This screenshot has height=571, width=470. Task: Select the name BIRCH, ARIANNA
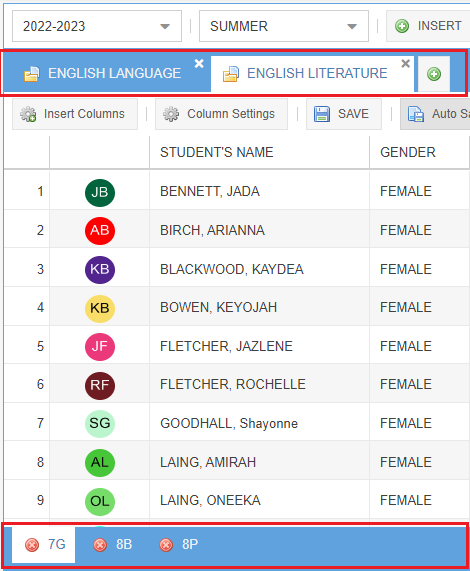click(212, 231)
